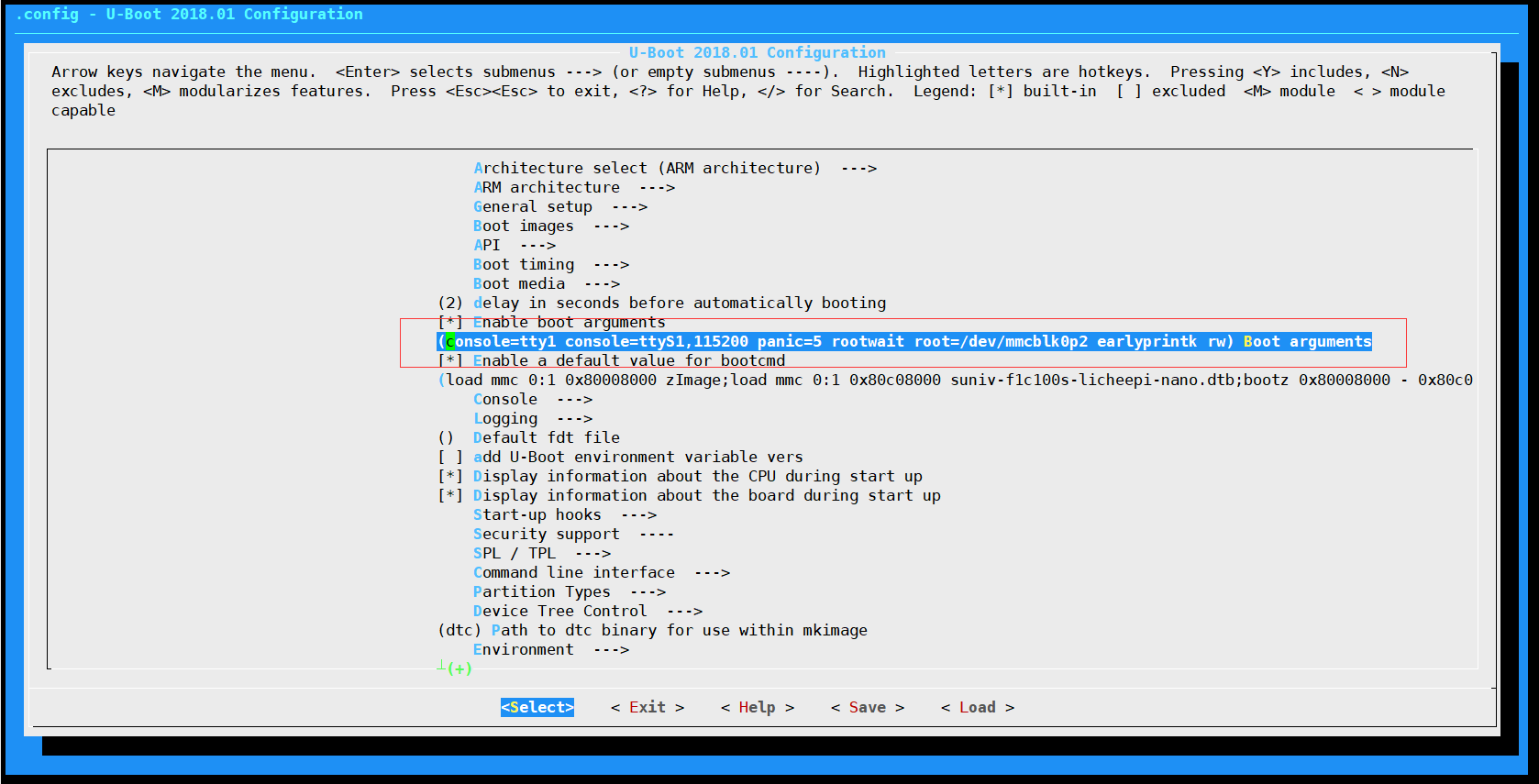The width and height of the screenshot is (1539, 784).
Task: Click the < Save > button
Action: (868, 707)
